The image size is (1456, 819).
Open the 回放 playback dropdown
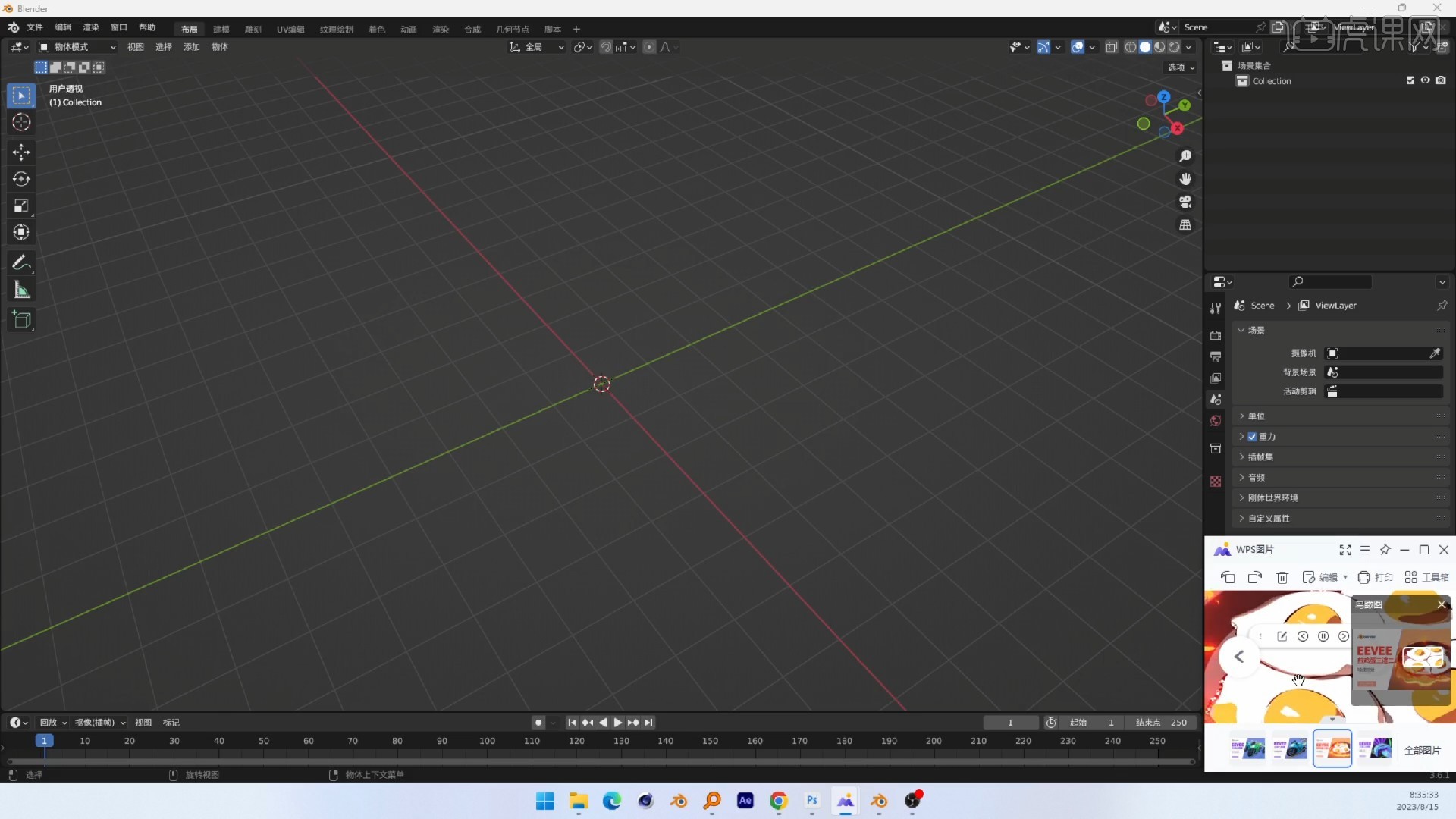point(53,723)
